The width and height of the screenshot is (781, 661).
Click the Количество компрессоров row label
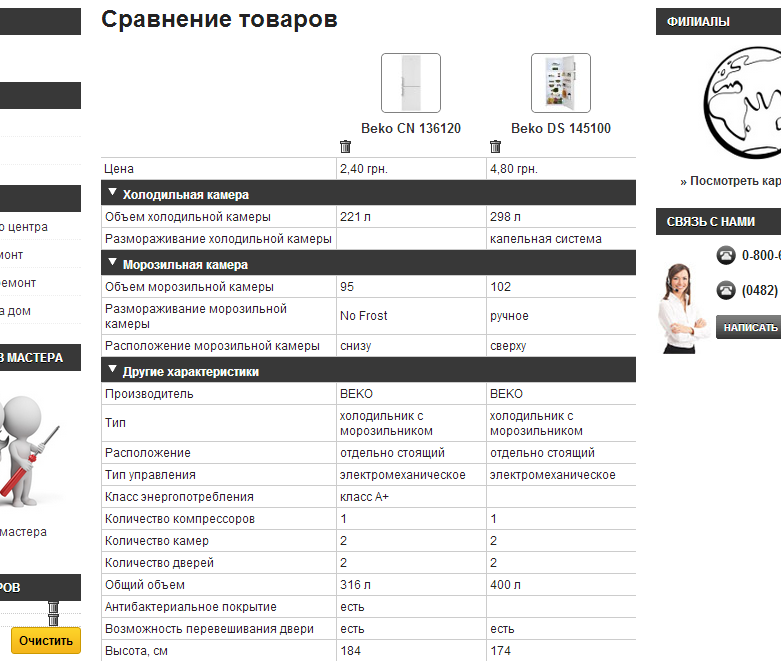[180, 519]
